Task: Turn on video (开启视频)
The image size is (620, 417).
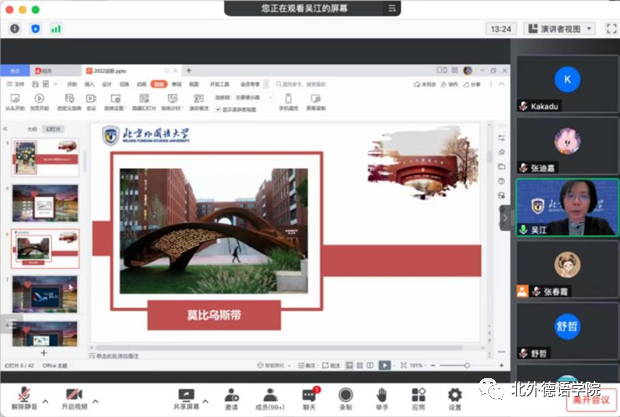Action: coord(72,396)
